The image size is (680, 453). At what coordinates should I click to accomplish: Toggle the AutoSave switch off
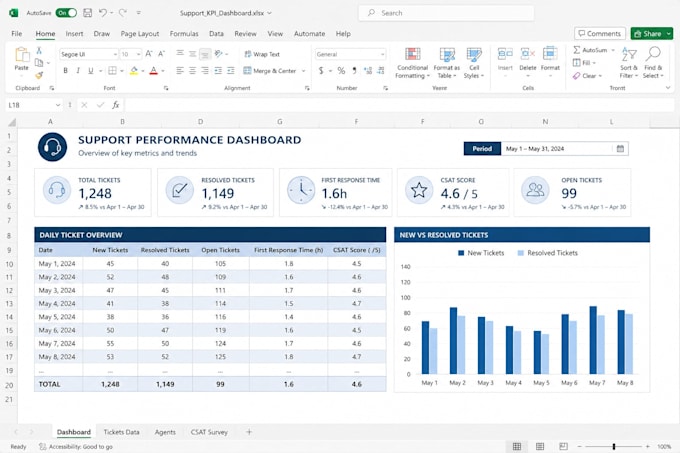pyautogui.click(x=66, y=13)
